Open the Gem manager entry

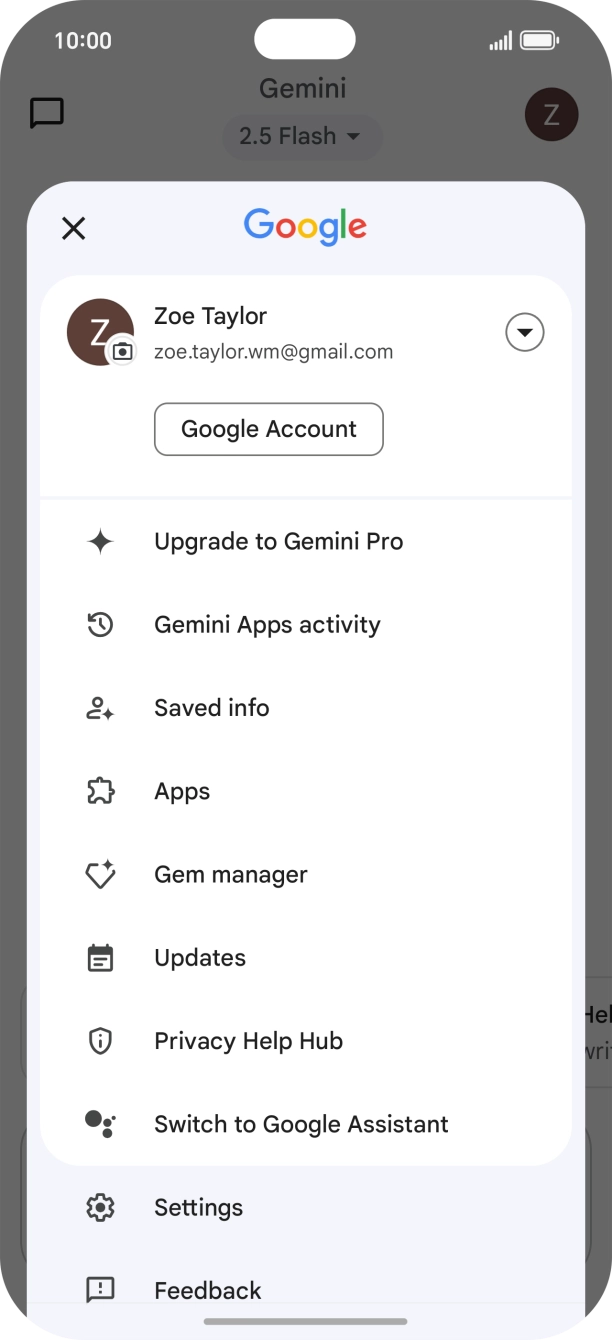tap(306, 875)
